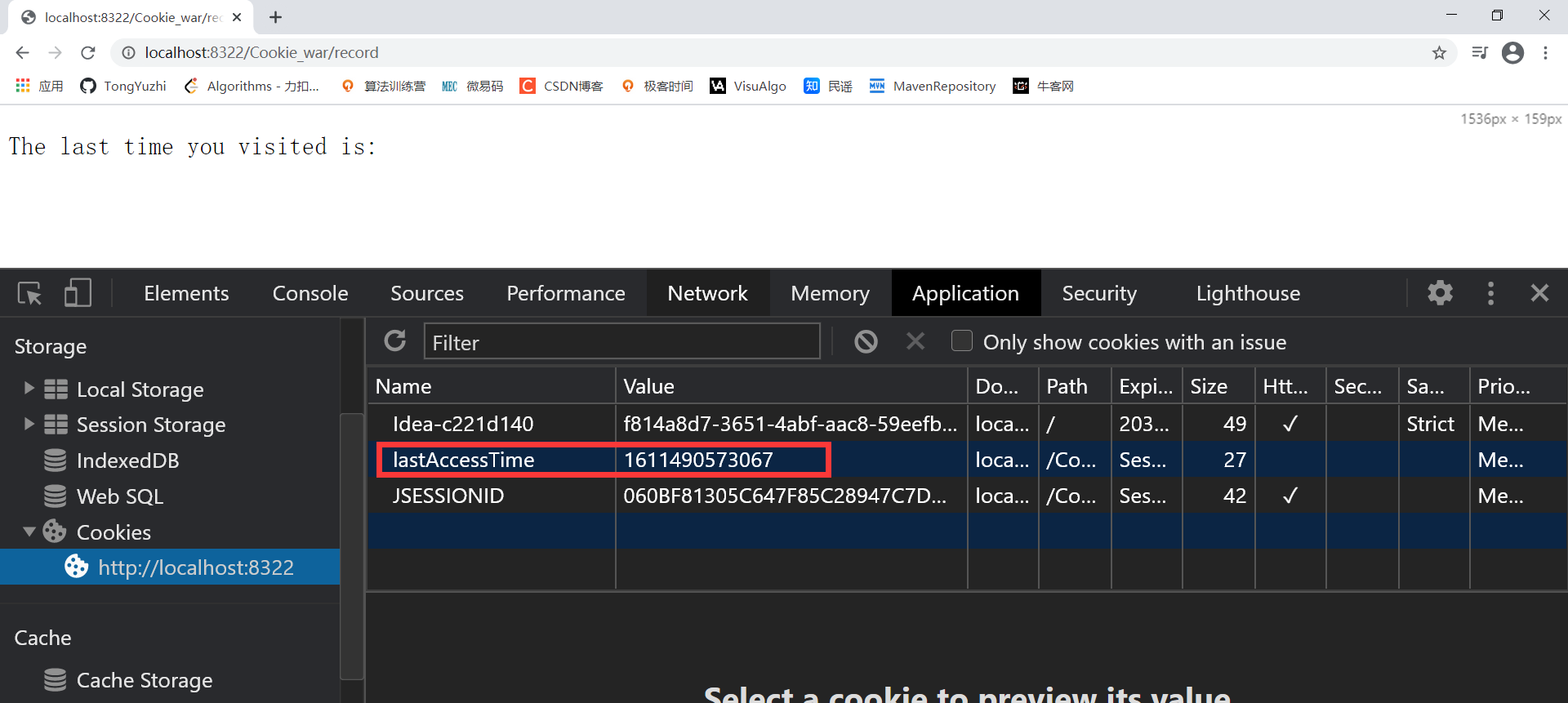This screenshot has width=1568, height=703.
Task: Open TongYuzhi GitHub bookmark
Action: point(123,86)
